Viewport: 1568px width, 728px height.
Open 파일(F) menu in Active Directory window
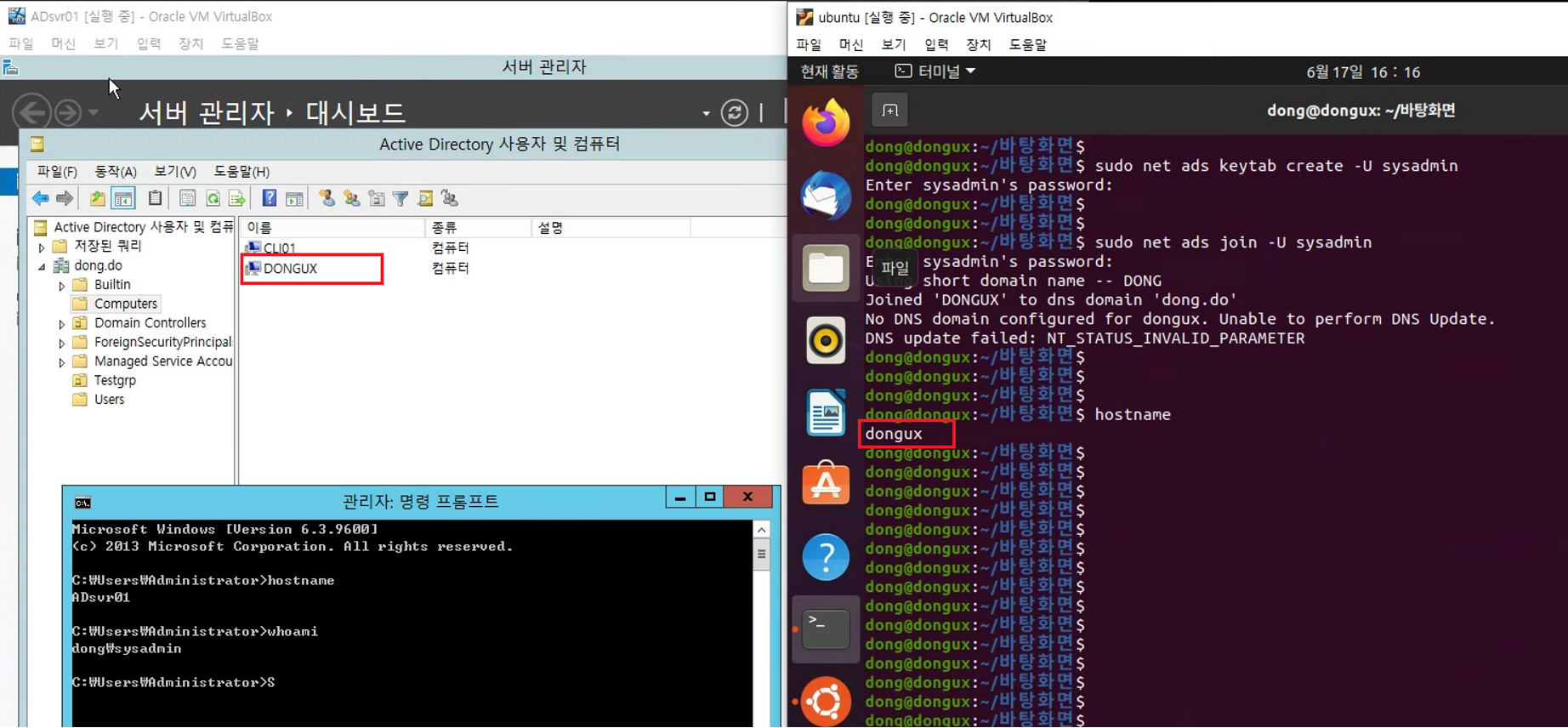pyautogui.click(x=57, y=172)
